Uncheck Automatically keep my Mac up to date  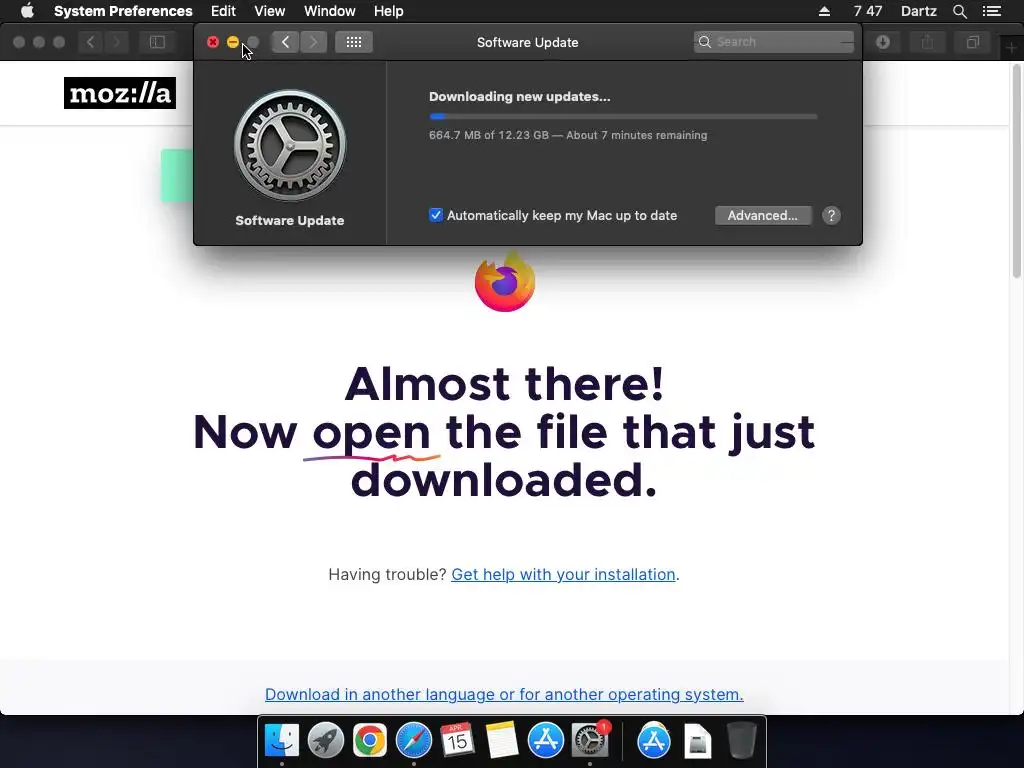coord(436,215)
